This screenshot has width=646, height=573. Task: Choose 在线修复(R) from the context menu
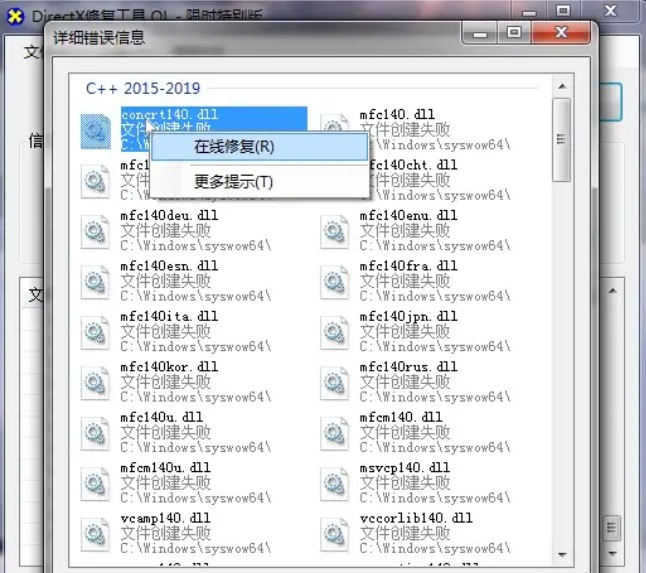[260, 147]
